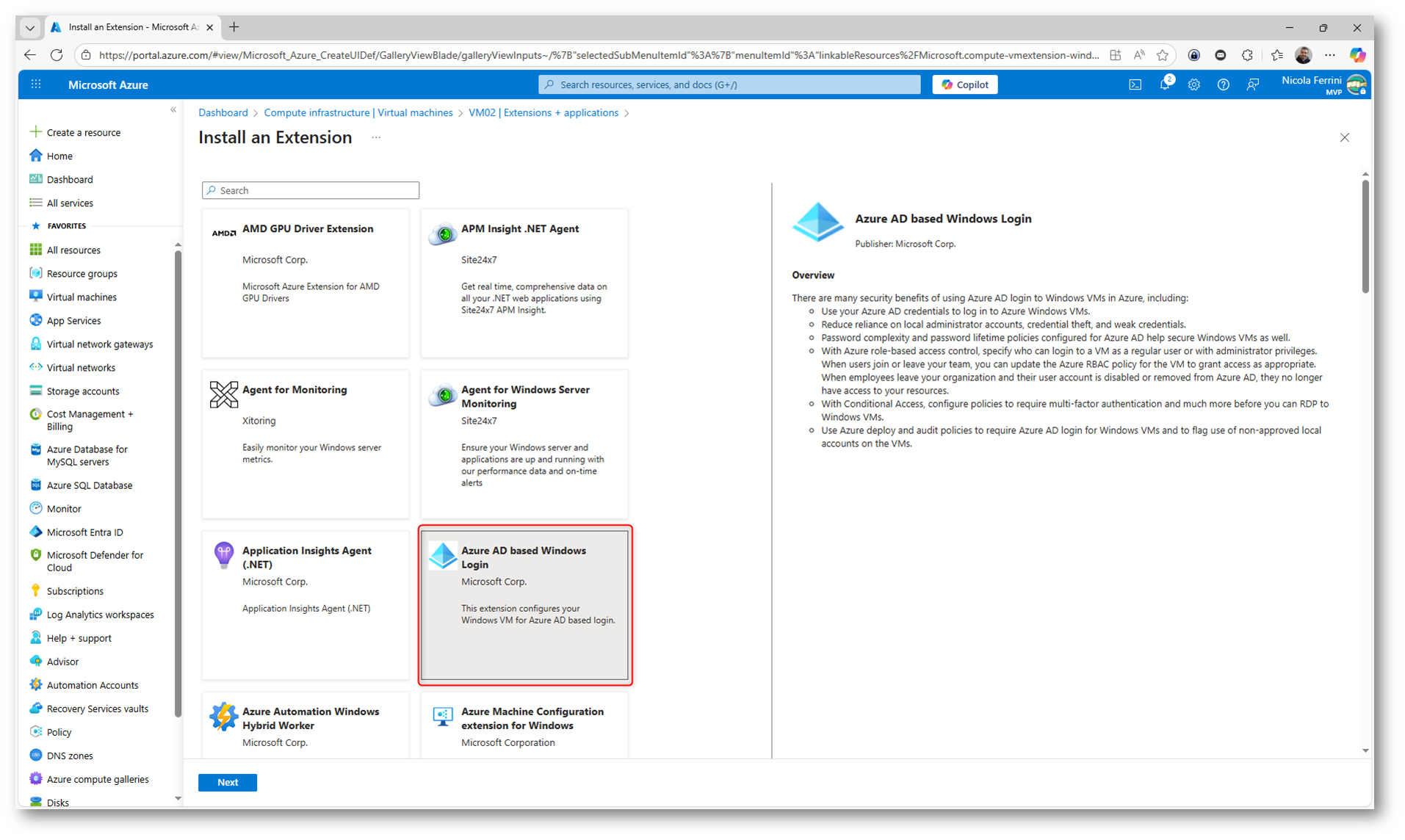The height and width of the screenshot is (840, 1405).
Task: Select APM Insight .NET Agent card
Action: pyautogui.click(x=524, y=283)
